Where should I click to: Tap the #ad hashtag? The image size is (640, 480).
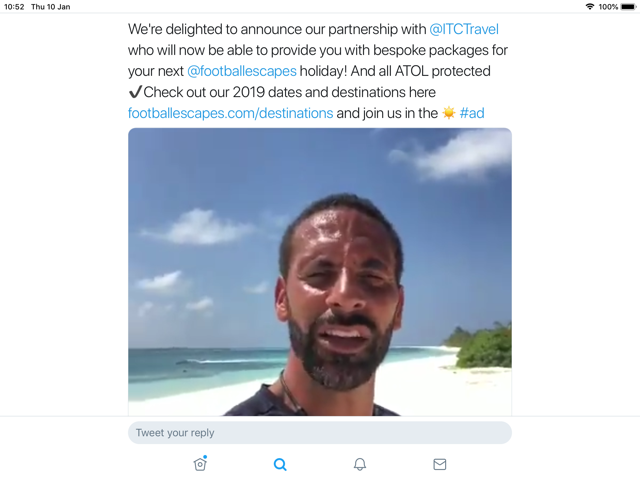(x=472, y=113)
